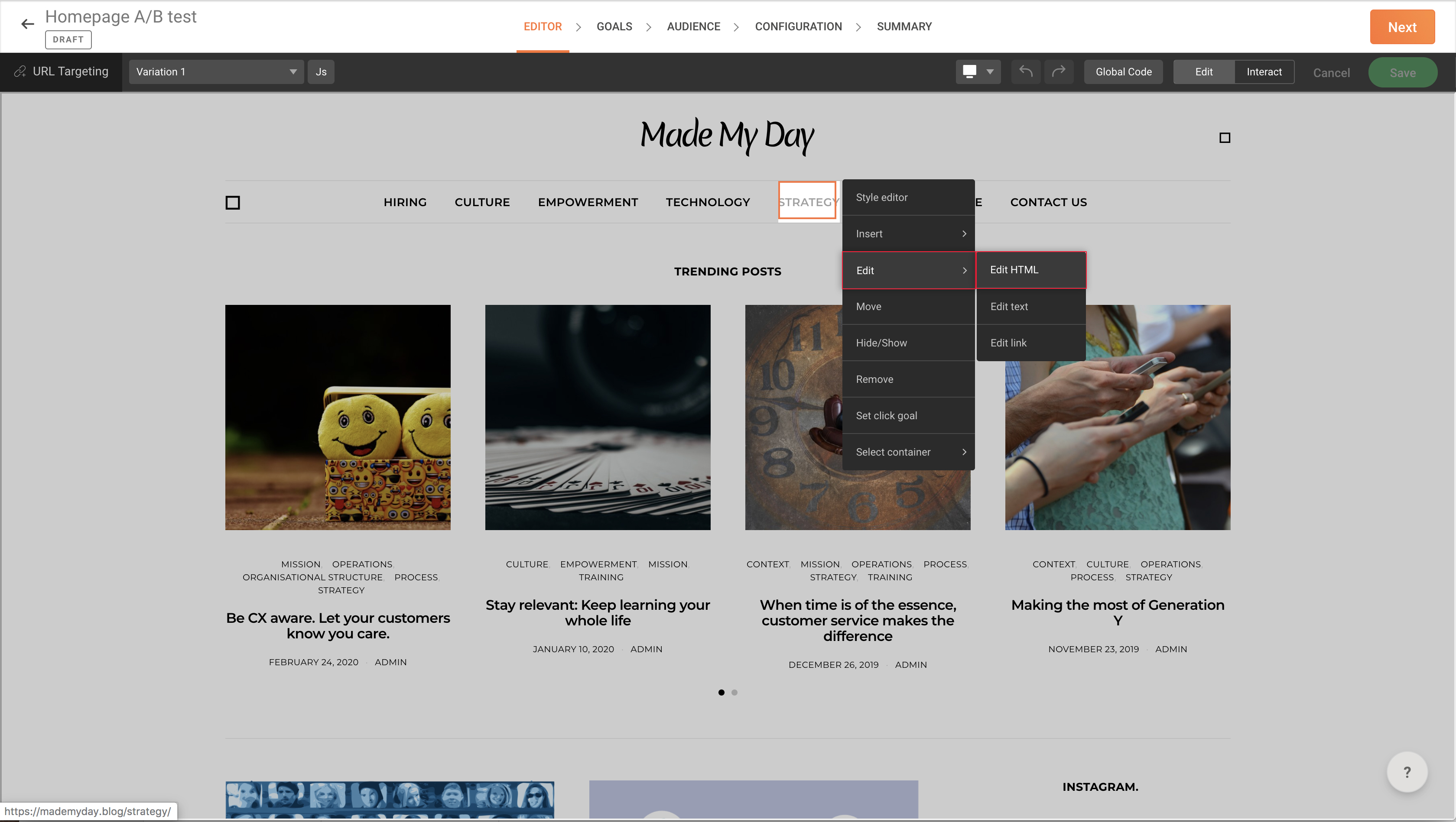Click the back arrow beside Homepage A/B test
Image resolution: width=1456 pixels, height=822 pixels.
tap(27, 24)
